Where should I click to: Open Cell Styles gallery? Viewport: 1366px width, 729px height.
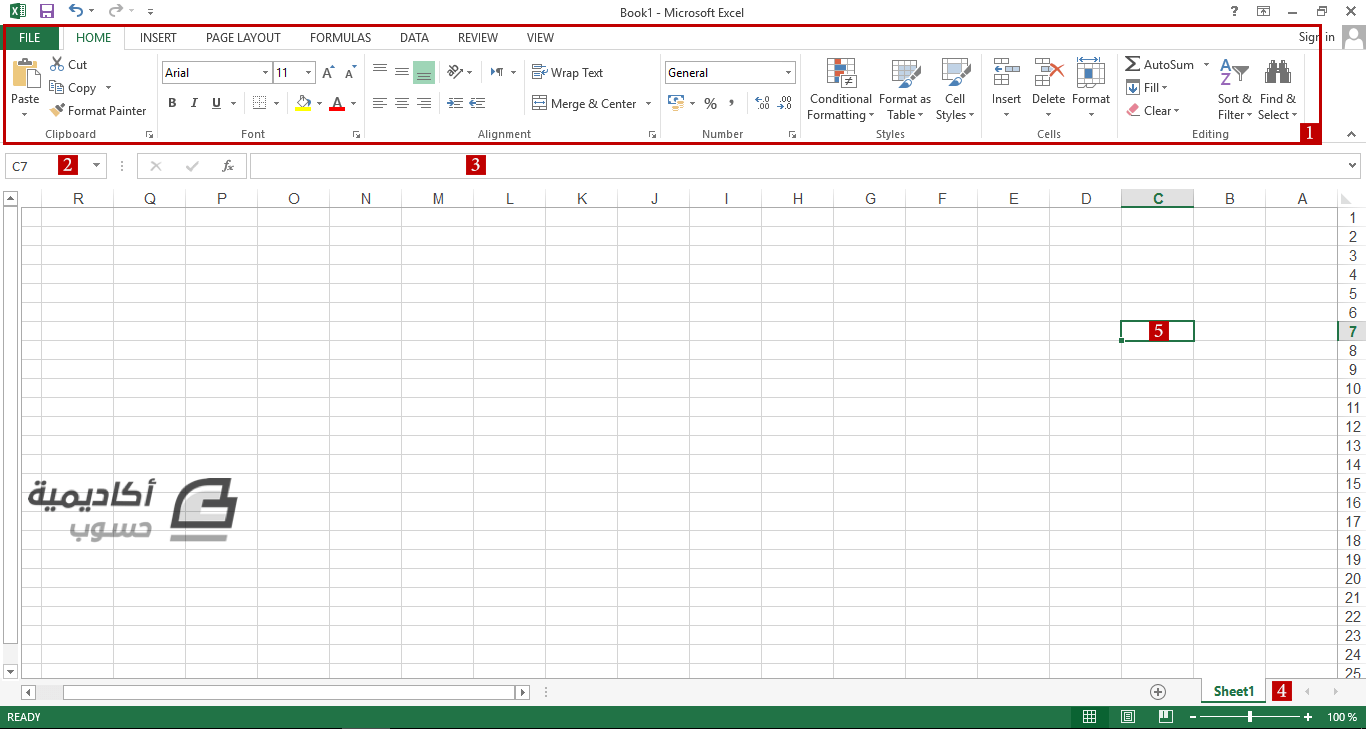955,89
